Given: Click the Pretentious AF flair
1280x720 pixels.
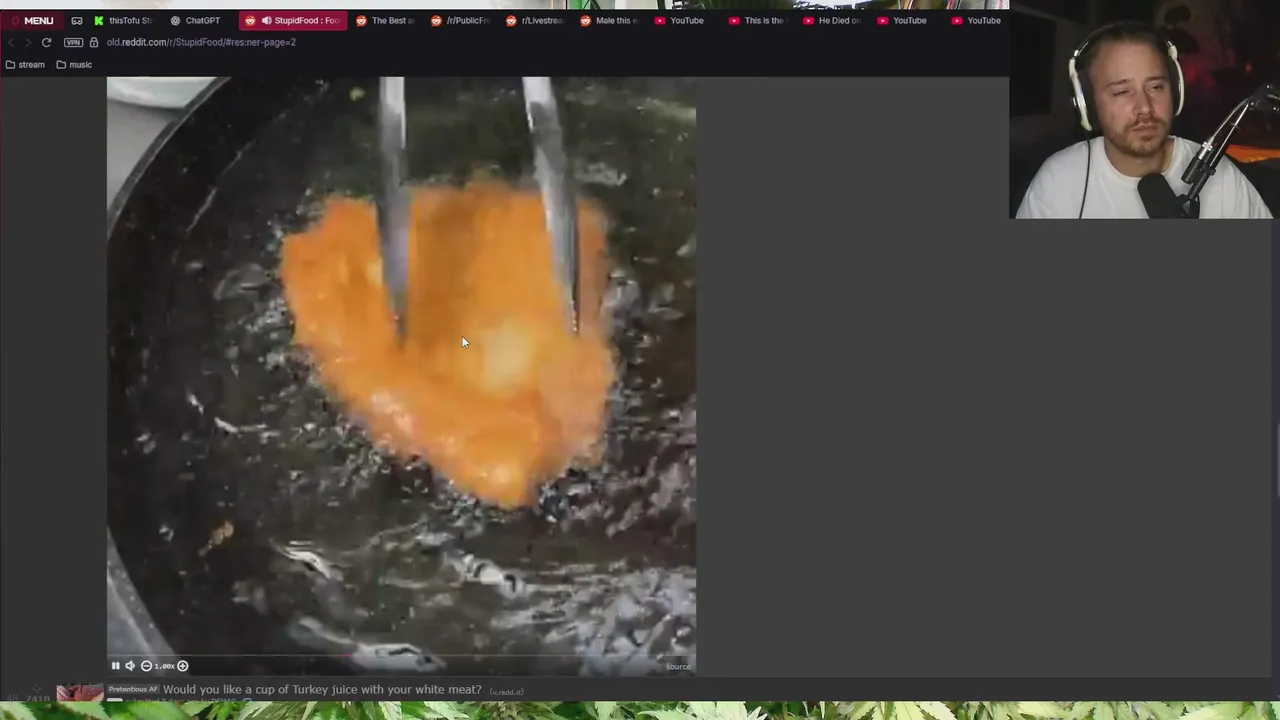Looking at the screenshot, I should pos(133,690).
